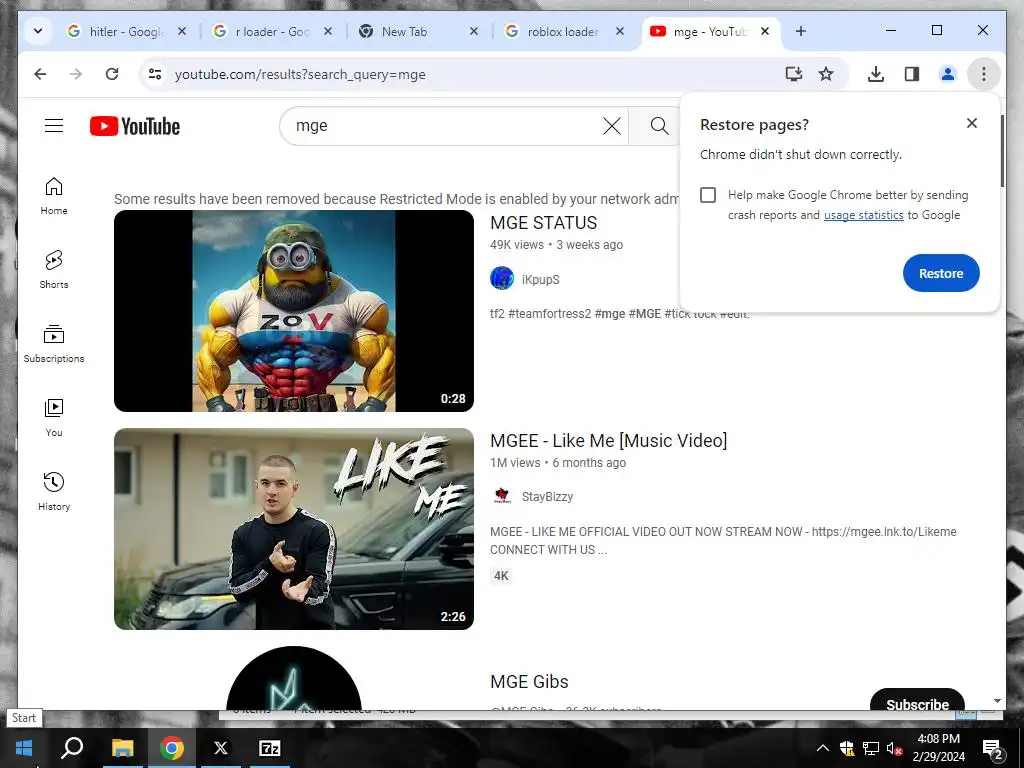This screenshot has height=768, width=1024.
Task: Go to Home in YouTube sidebar
Action: point(54,196)
